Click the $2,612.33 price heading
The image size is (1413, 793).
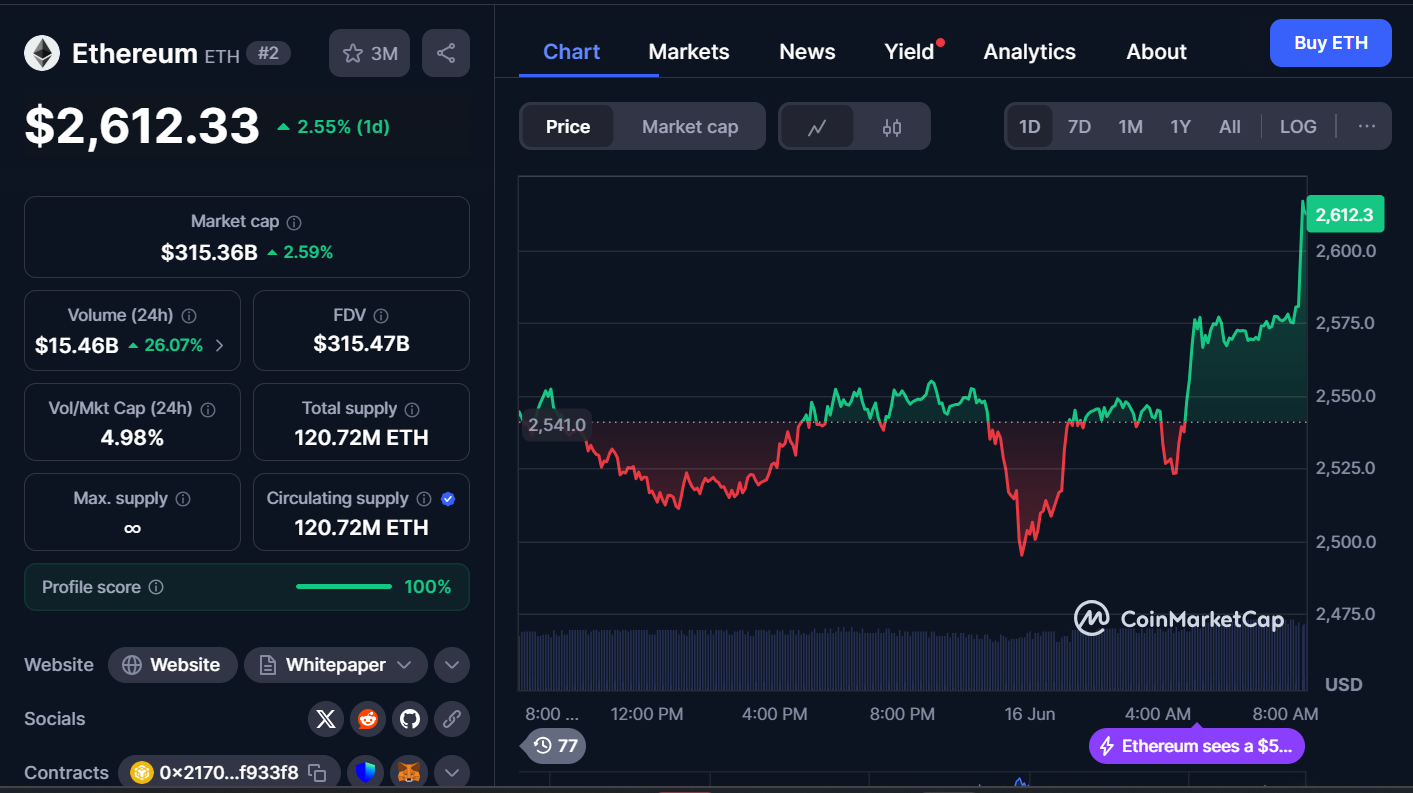(x=142, y=126)
